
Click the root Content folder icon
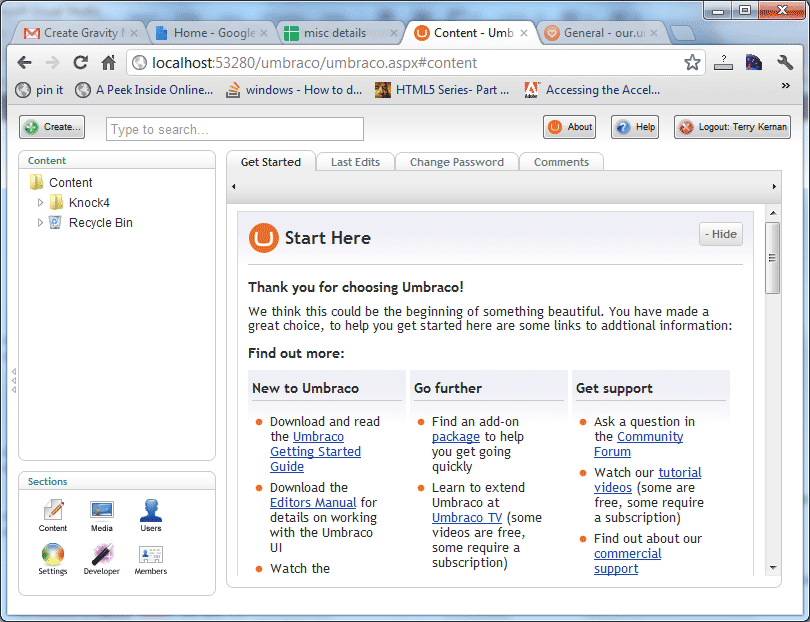[x=36, y=182]
